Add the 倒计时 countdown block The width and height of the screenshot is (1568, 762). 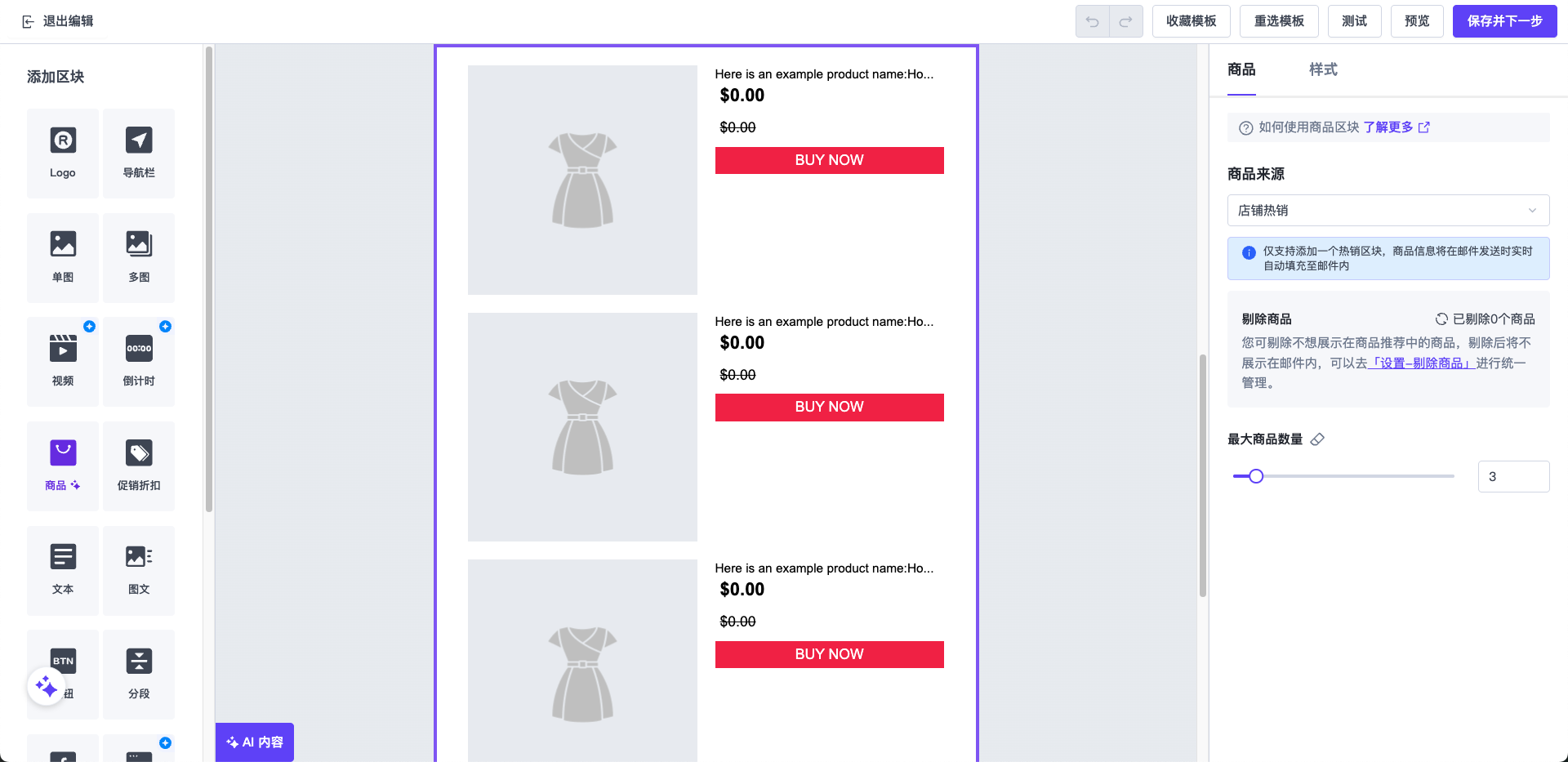point(139,362)
